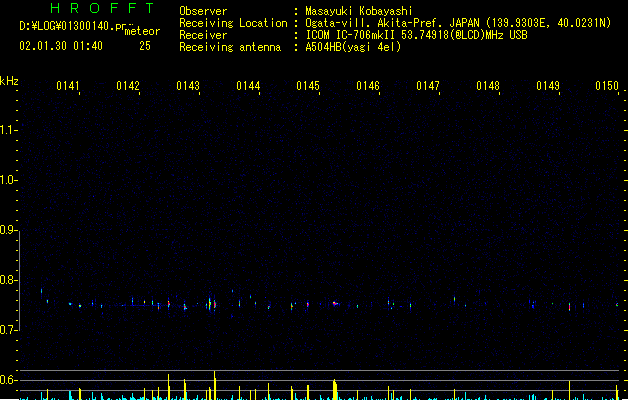Click the HROFFT title text
629x400 pixels.
(x=102, y=8)
